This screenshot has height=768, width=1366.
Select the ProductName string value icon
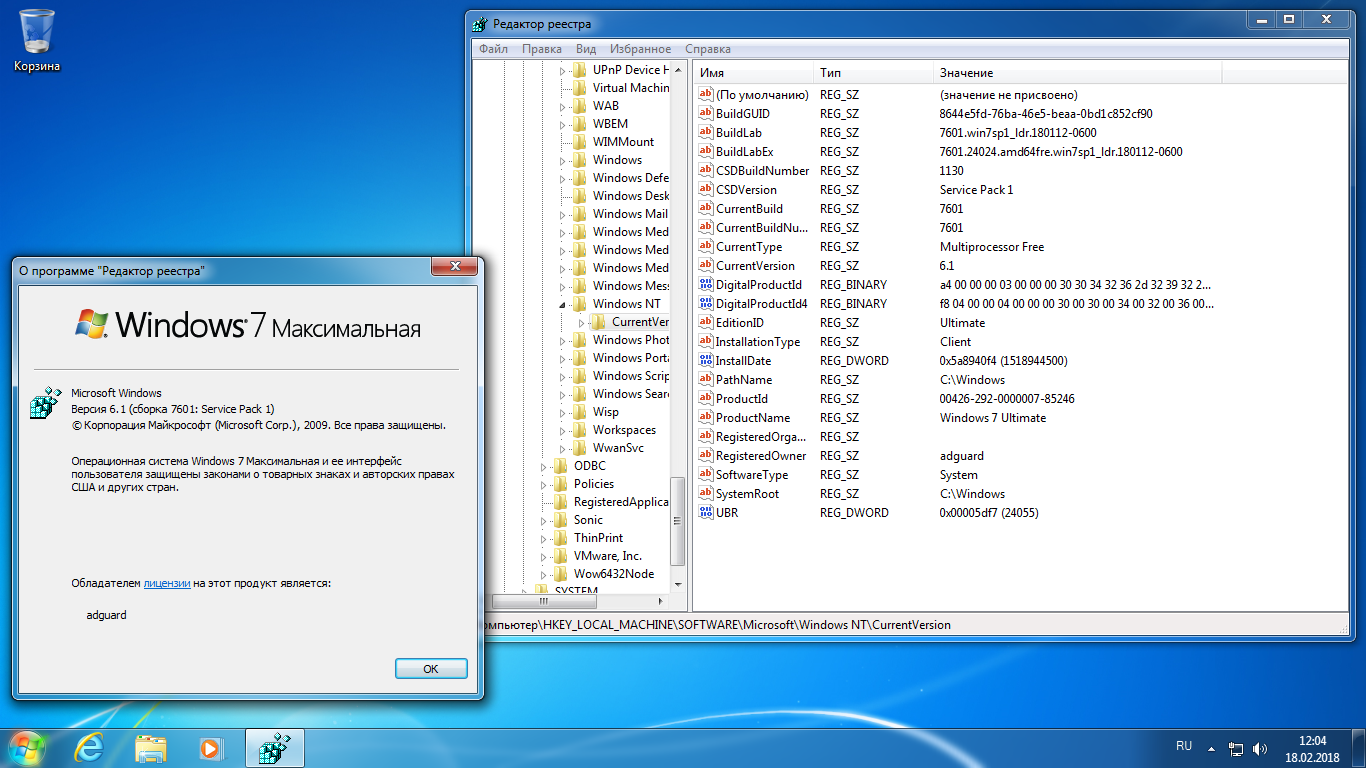coord(706,418)
